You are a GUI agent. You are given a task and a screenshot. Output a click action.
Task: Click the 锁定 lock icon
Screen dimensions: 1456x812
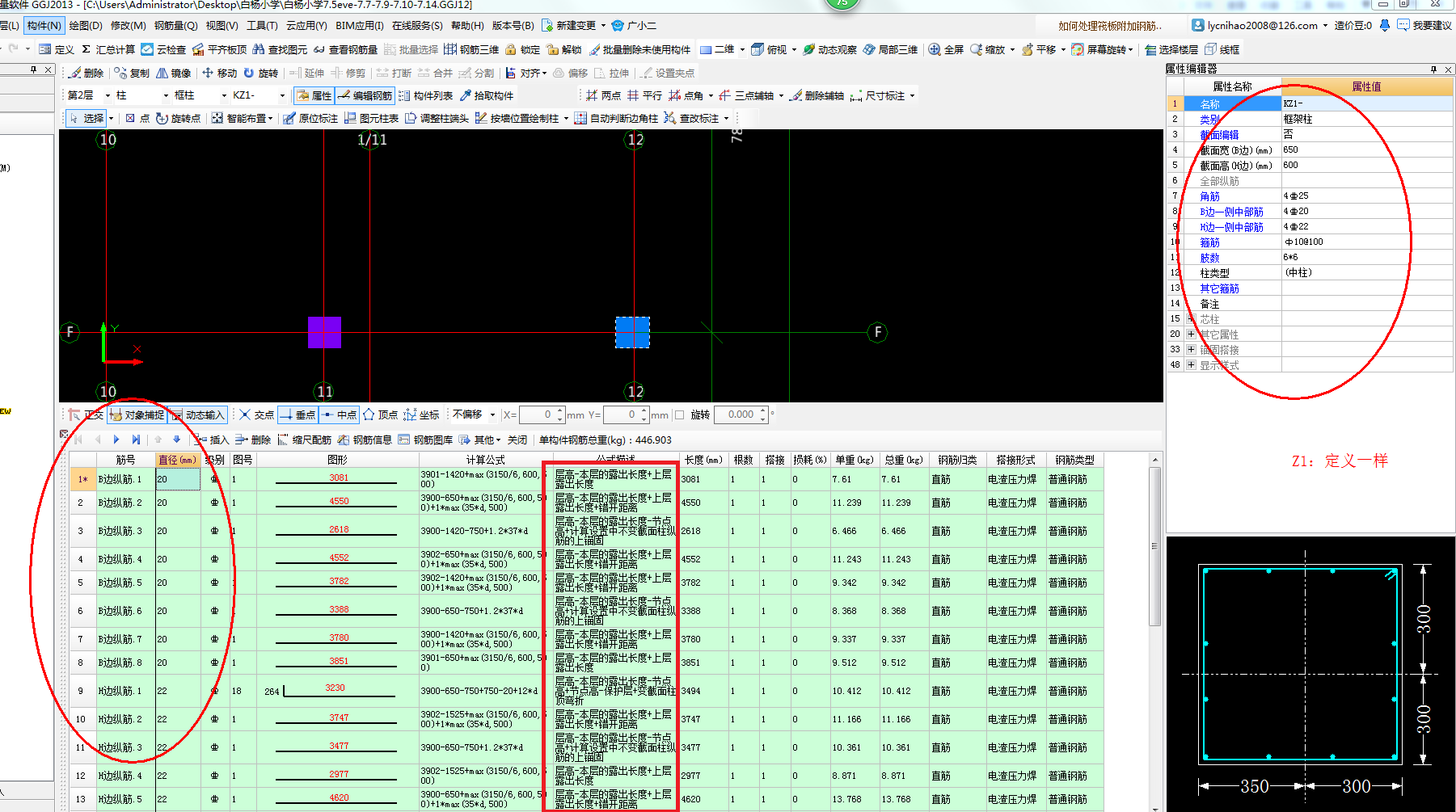(522, 49)
